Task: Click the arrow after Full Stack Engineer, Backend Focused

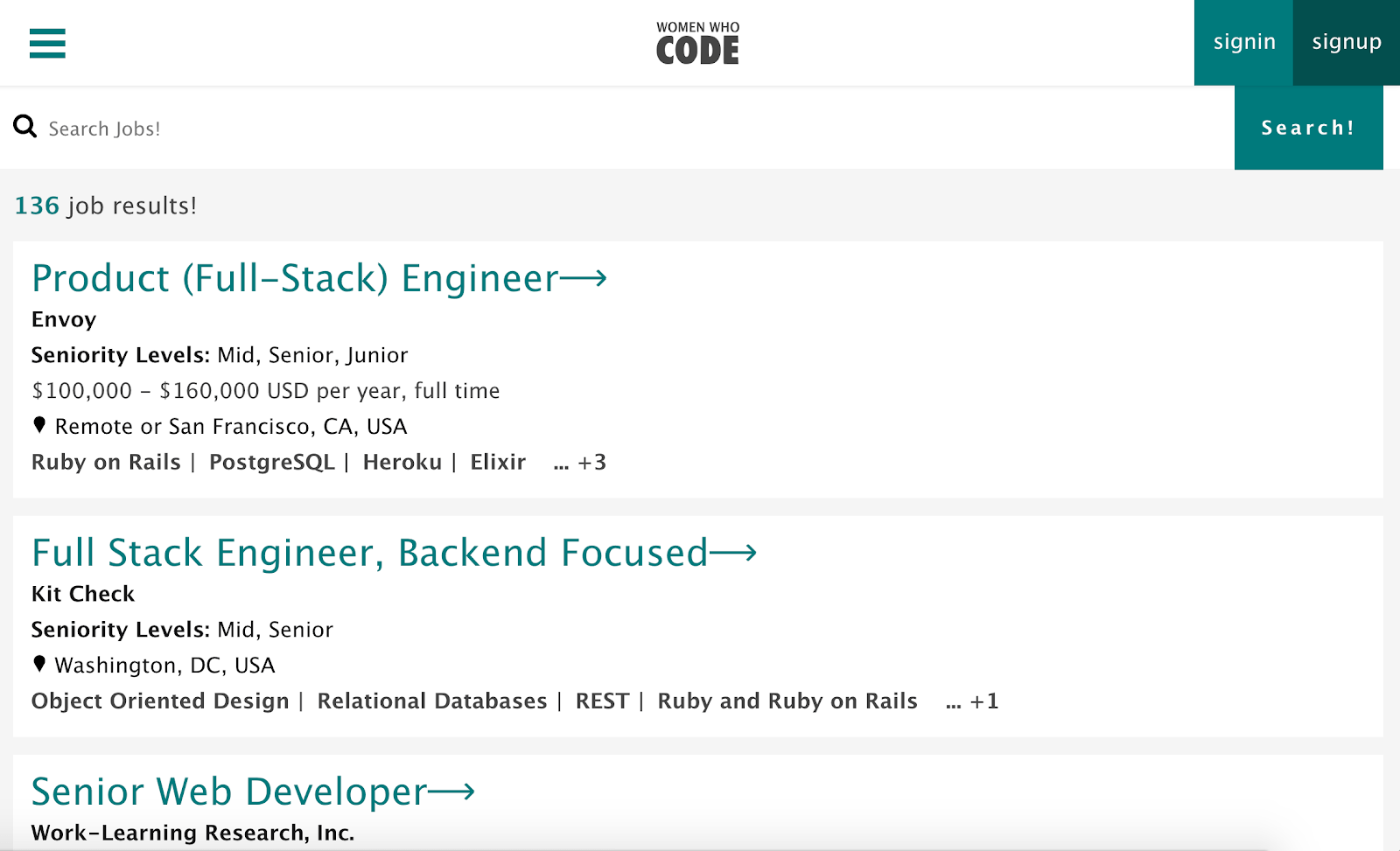Action: [x=733, y=553]
